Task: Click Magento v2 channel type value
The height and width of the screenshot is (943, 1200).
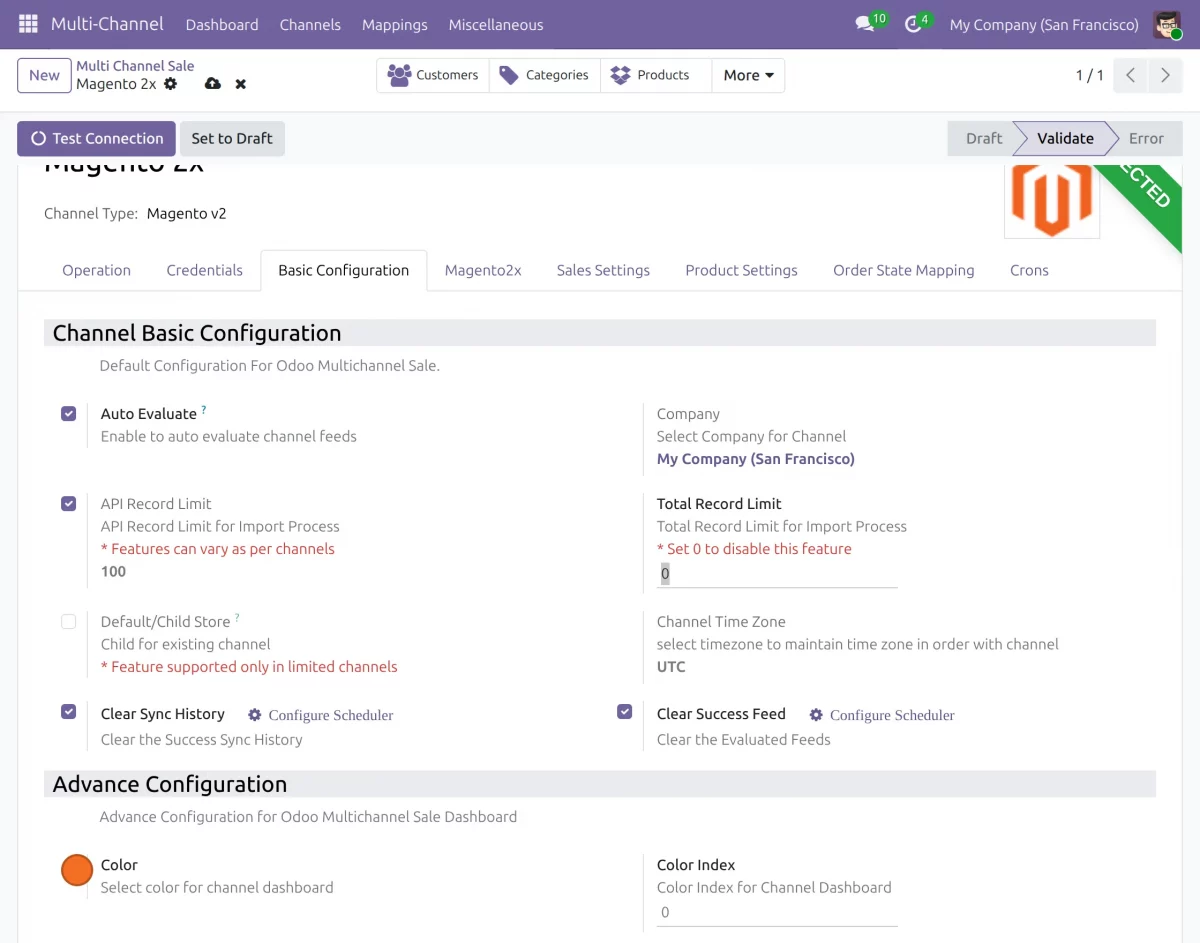Action: point(187,213)
